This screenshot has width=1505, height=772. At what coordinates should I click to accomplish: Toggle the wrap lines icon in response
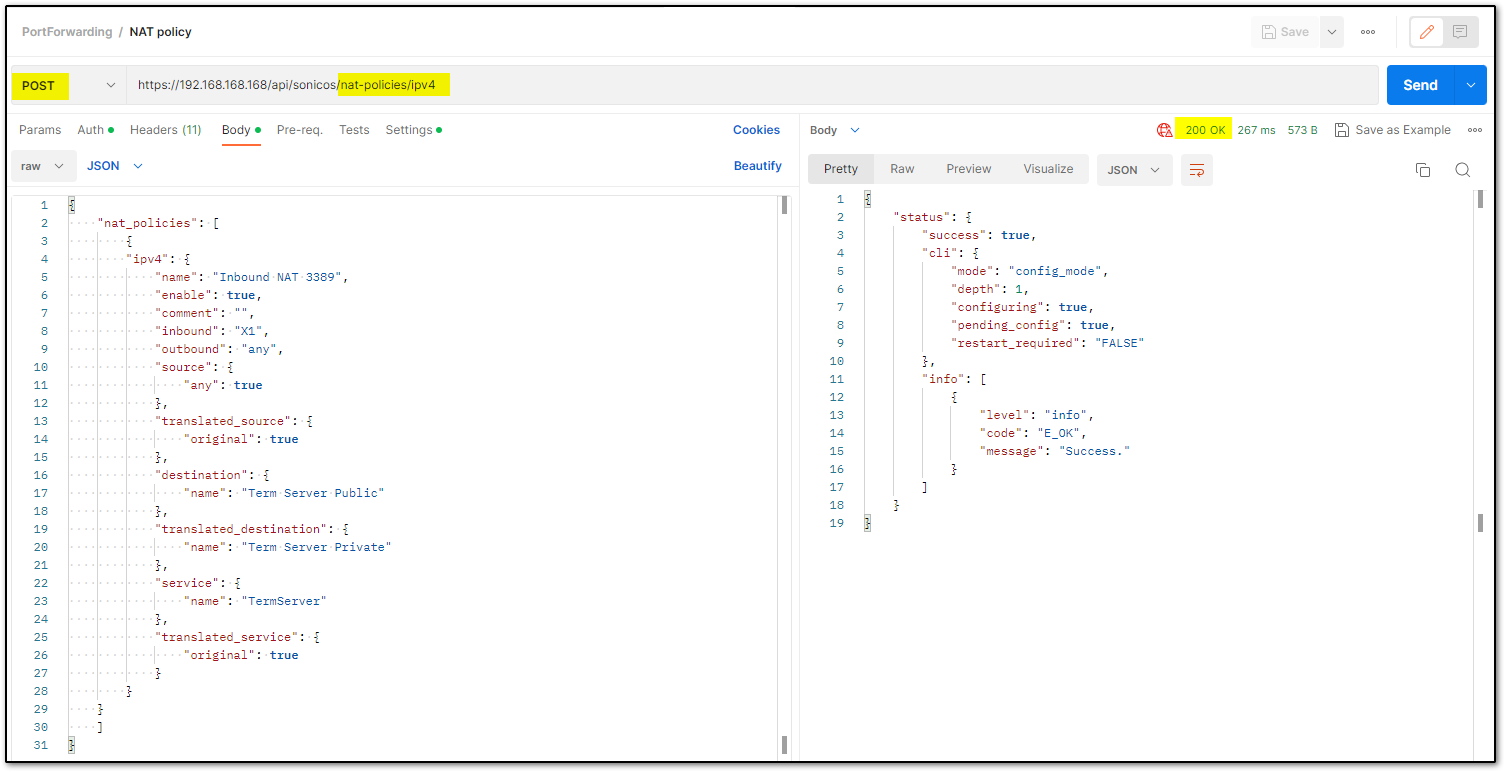pyautogui.click(x=1196, y=170)
